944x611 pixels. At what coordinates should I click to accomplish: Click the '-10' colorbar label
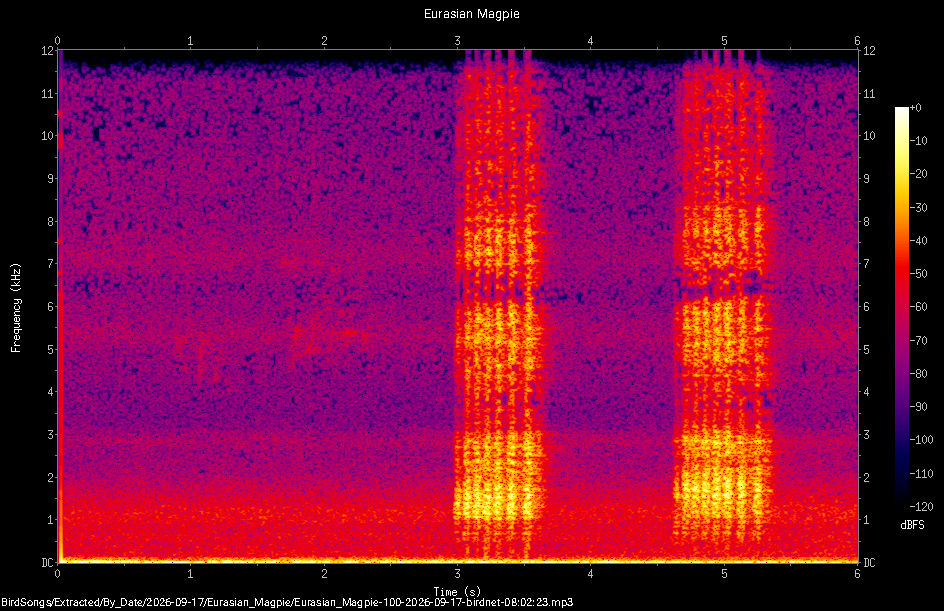pyautogui.click(x=919, y=141)
